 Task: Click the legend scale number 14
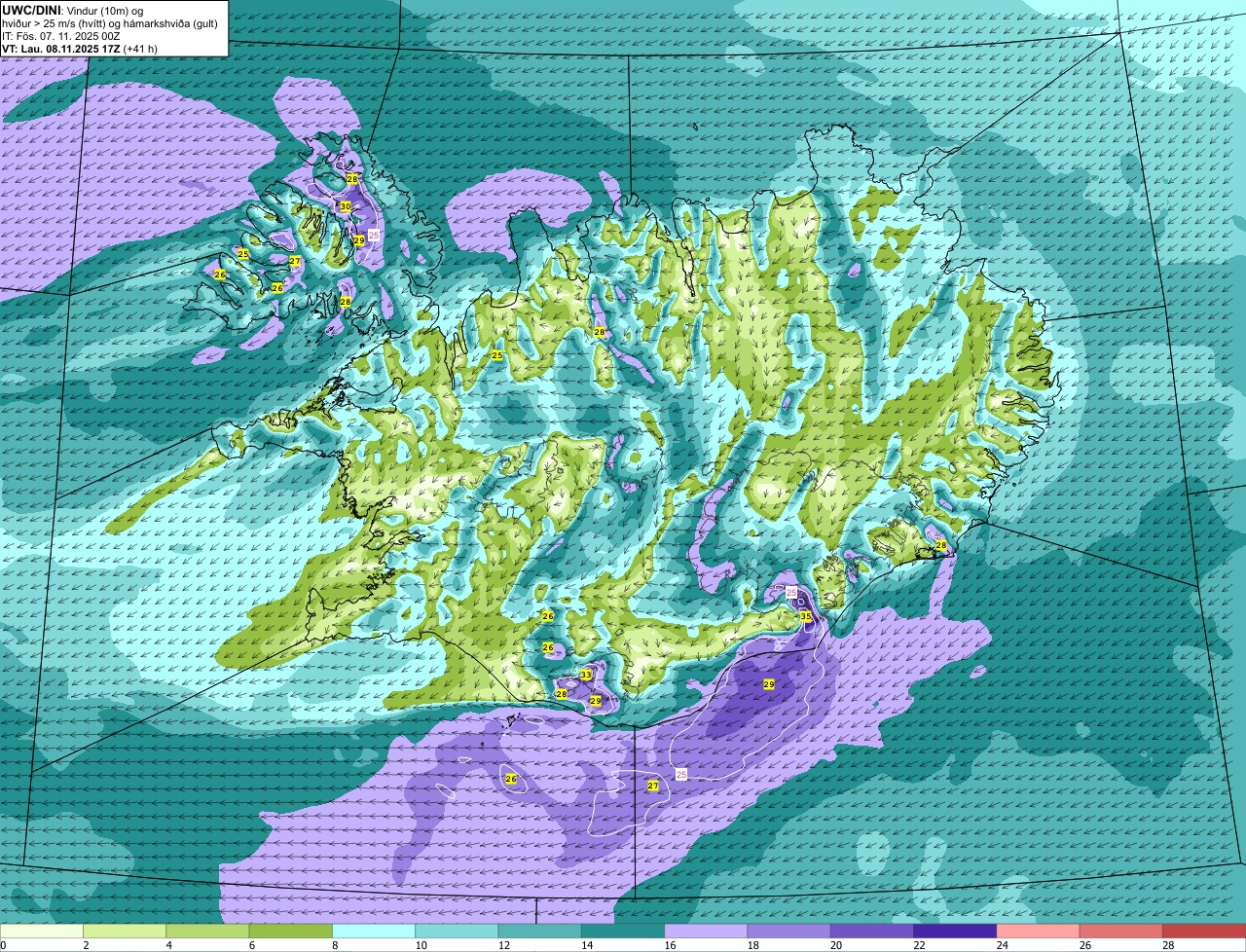tap(587, 945)
